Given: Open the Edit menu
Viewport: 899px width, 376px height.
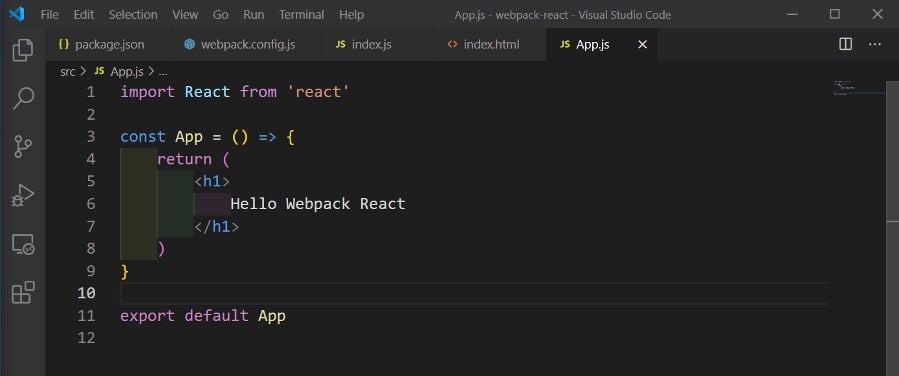Looking at the screenshot, I should (84, 14).
